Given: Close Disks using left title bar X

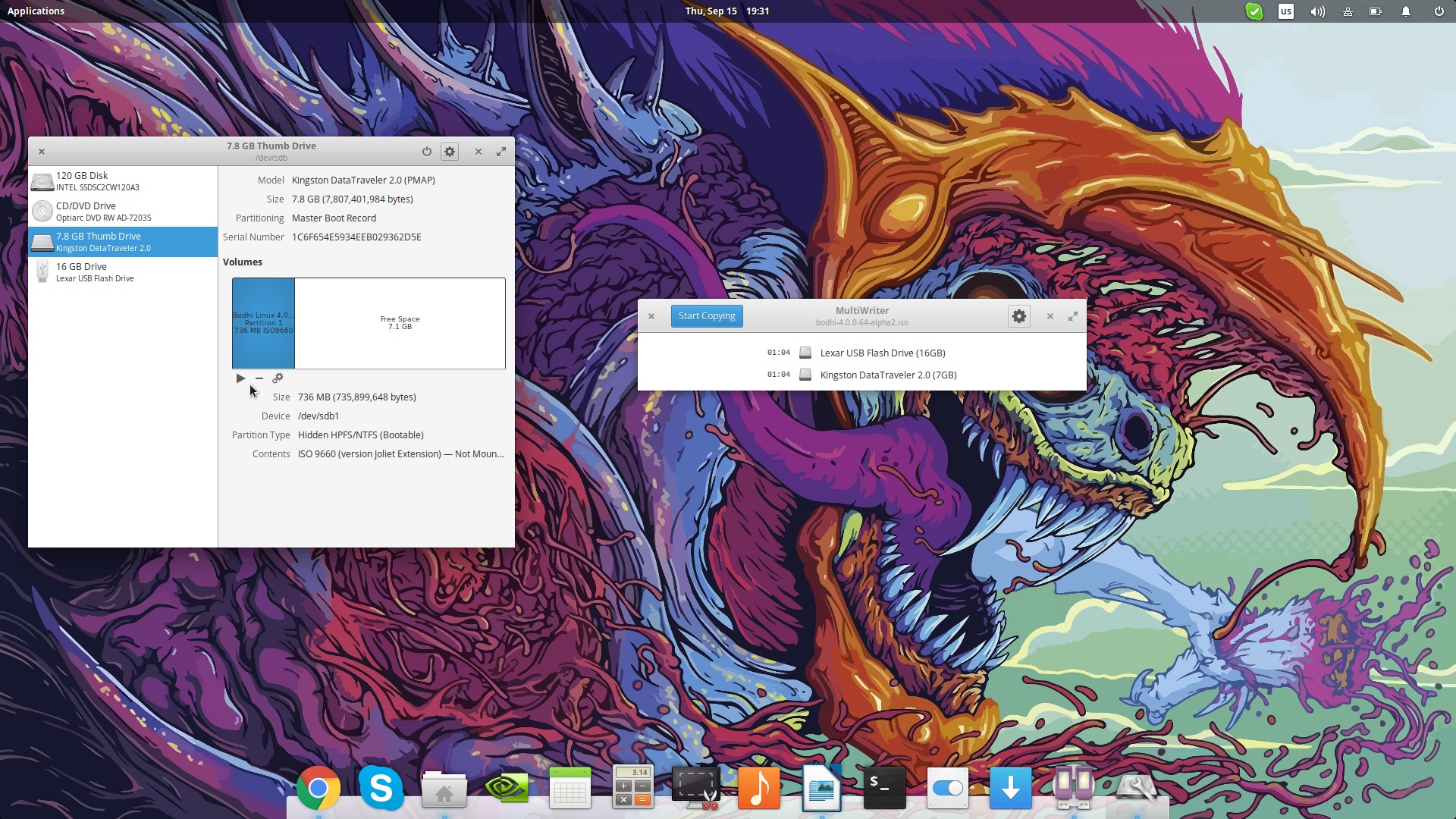Looking at the screenshot, I should 42,152.
